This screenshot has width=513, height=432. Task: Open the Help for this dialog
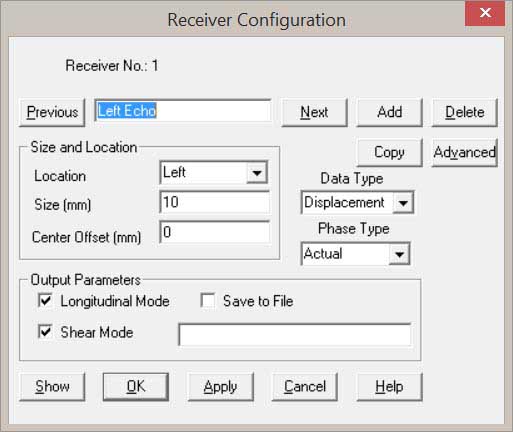tap(389, 387)
